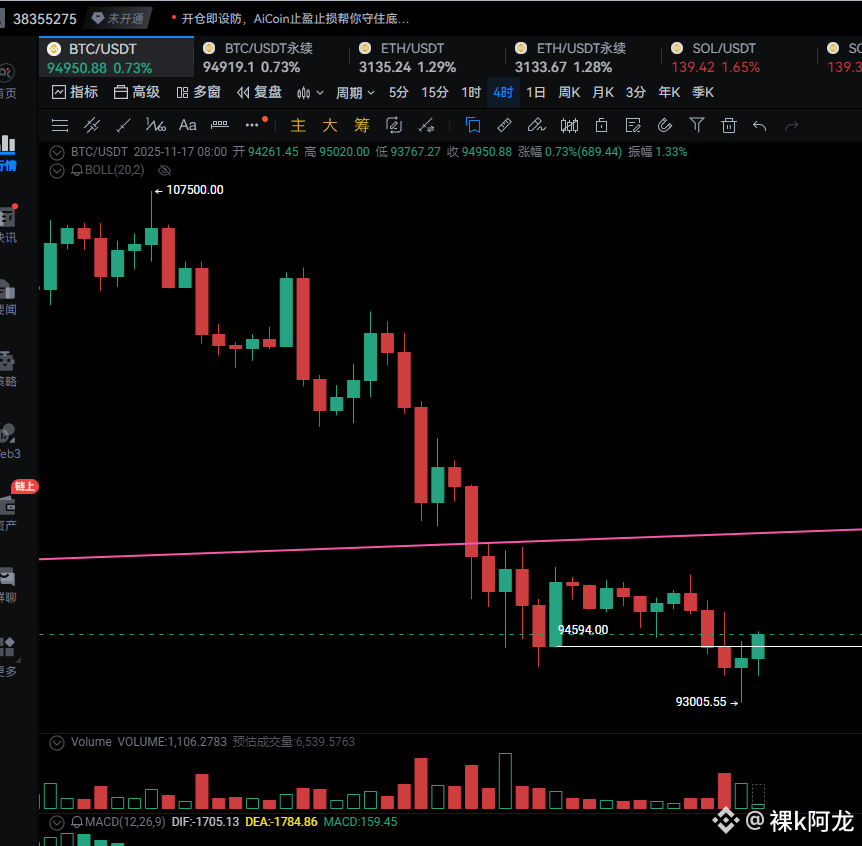Click the lock drawings icon

(601, 126)
